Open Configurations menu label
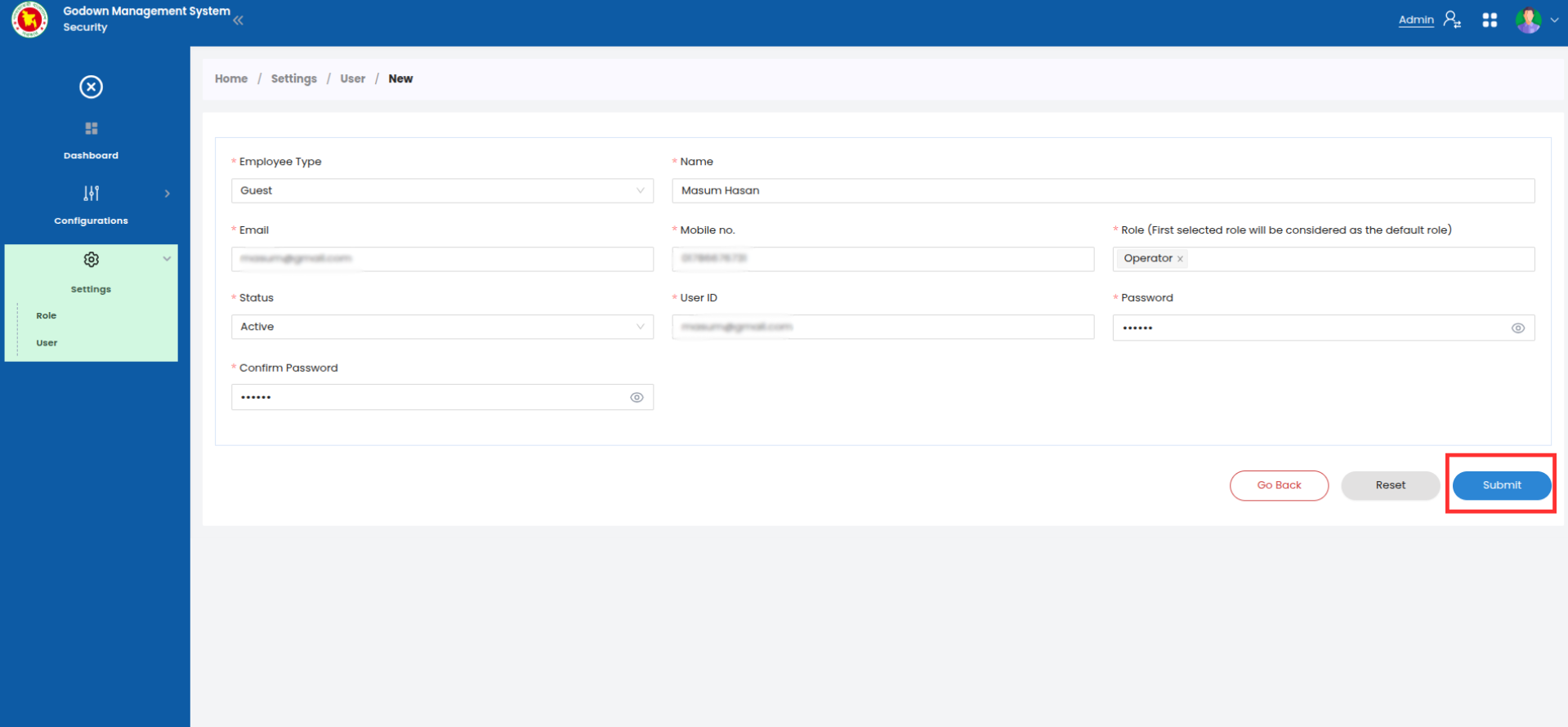This screenshot has width=1568, height=727. tap(91, 221)
